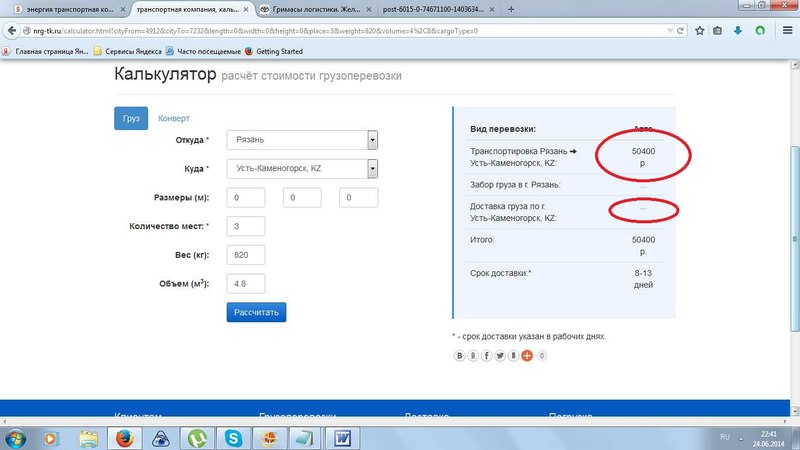Reload page via address bar icon
The width and height of the screenshot is (800, 450).
pyautogui.click(x=680, y=31)
